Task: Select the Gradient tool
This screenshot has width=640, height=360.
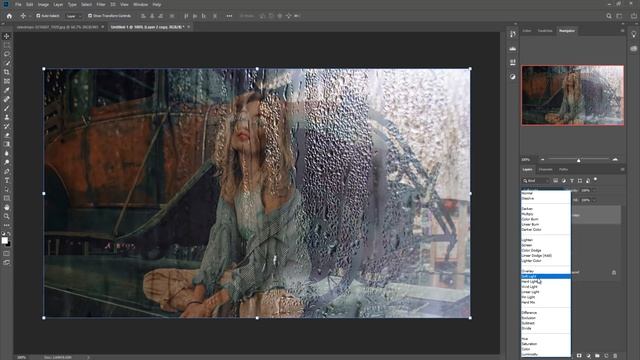Action: [7, 144]
